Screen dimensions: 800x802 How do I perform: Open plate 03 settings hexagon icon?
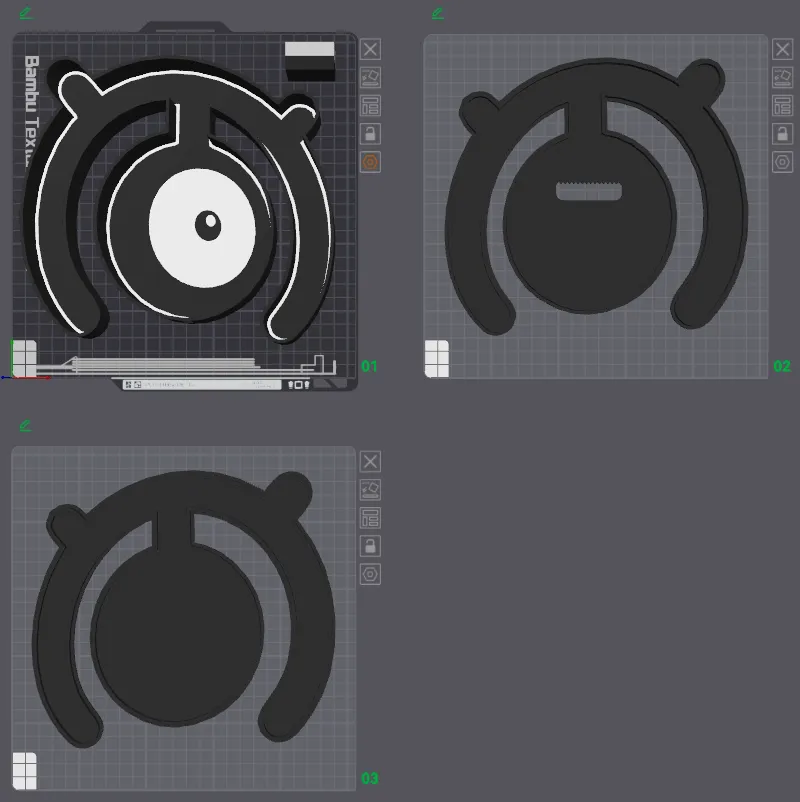pyautogui.click(x=370, y=574)
